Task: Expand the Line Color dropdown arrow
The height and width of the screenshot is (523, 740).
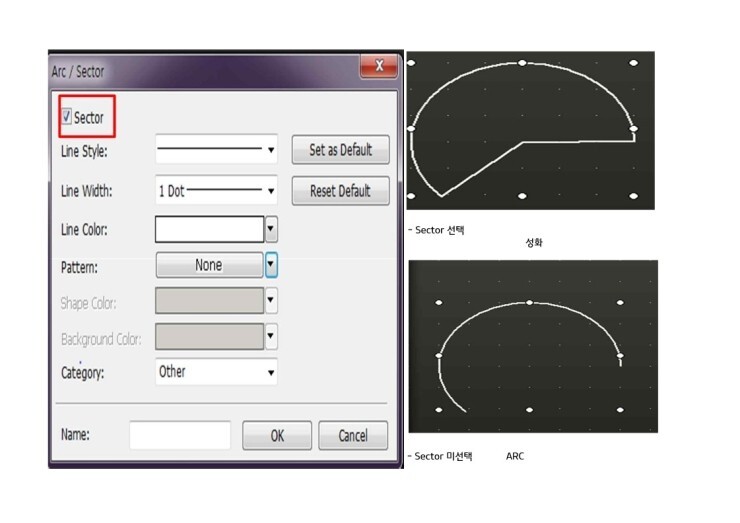Action: (x=271, y=229)
